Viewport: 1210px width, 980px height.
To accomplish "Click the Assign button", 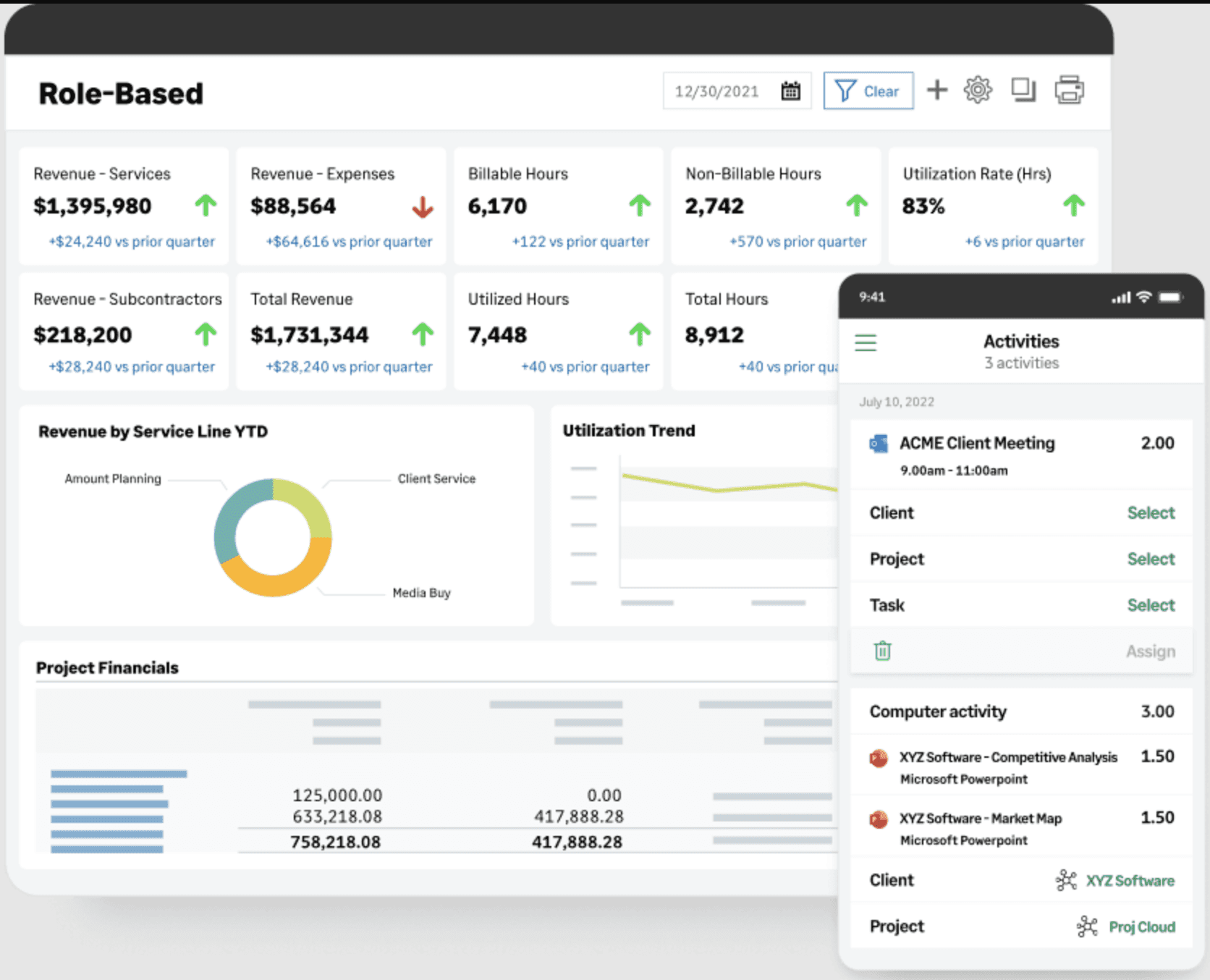I will 1151,651.
